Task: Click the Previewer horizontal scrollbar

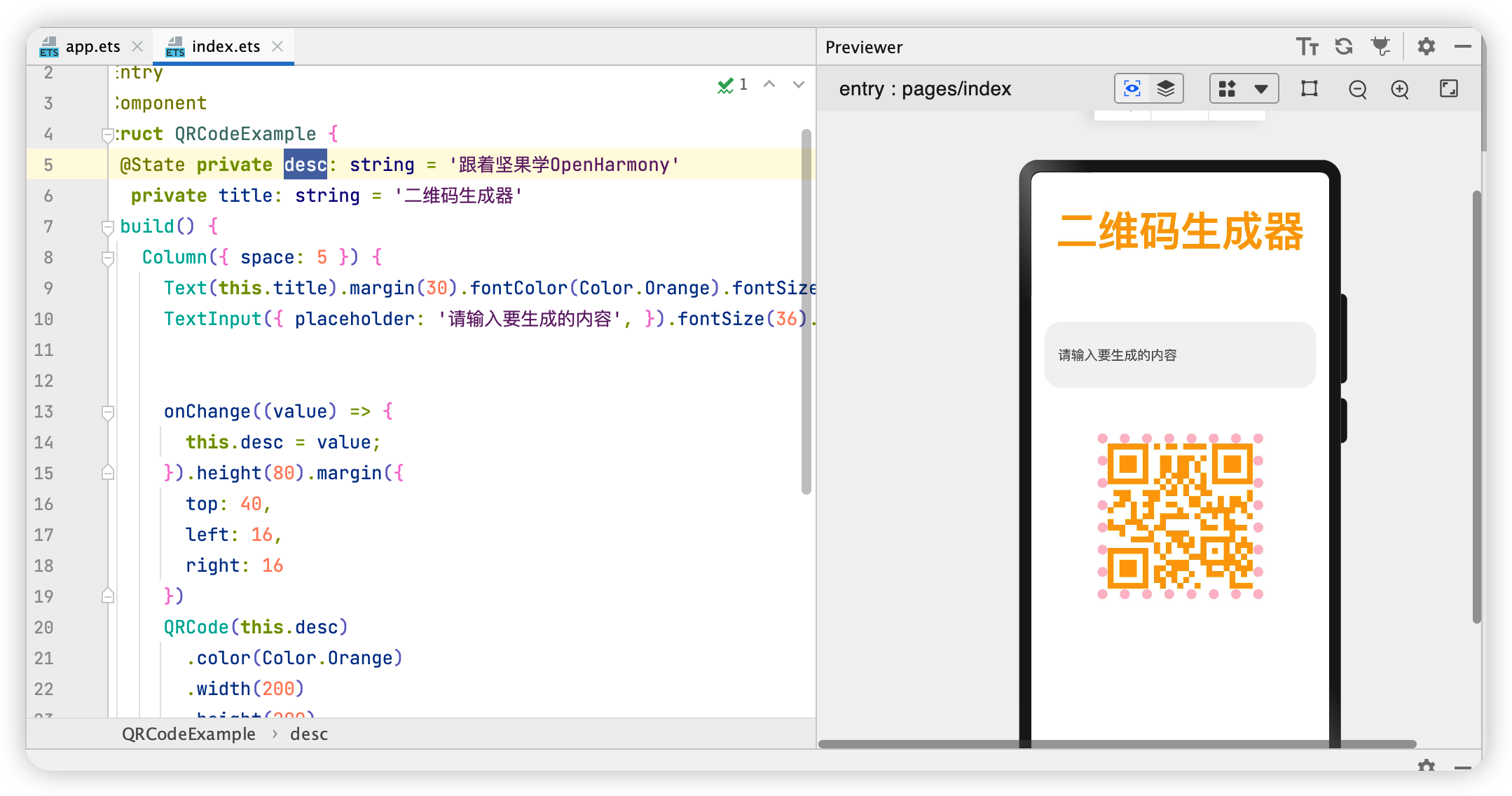Action: tap(1118, 743)
